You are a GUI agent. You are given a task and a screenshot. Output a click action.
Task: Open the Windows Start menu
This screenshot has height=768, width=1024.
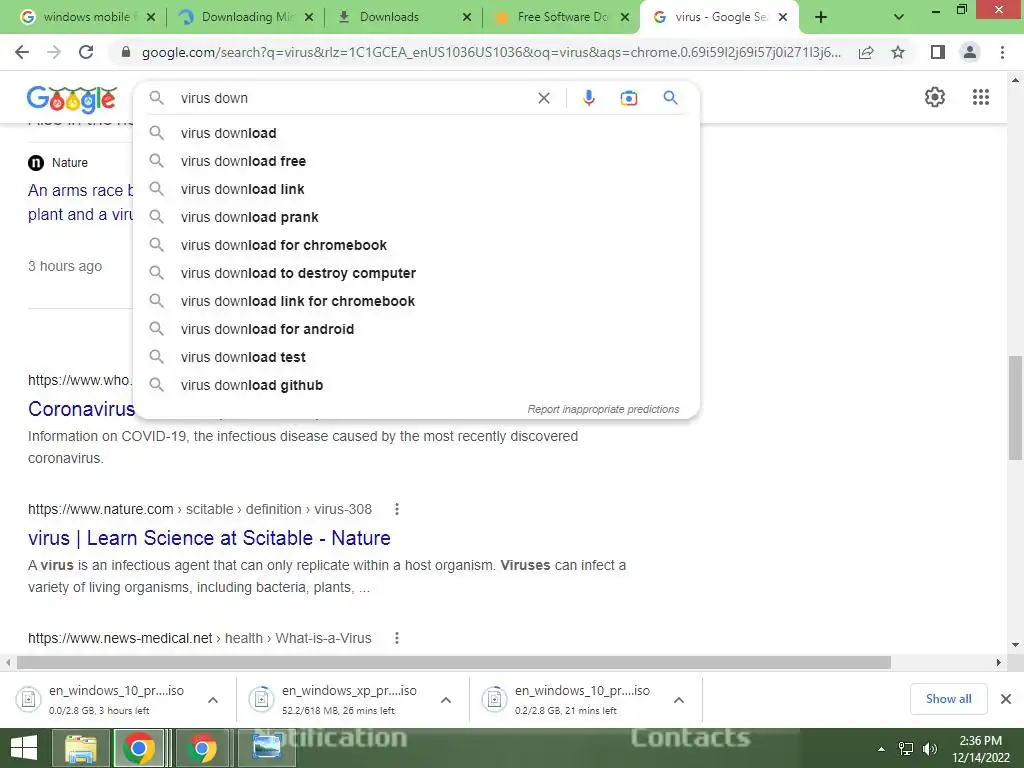click(24, 748)
